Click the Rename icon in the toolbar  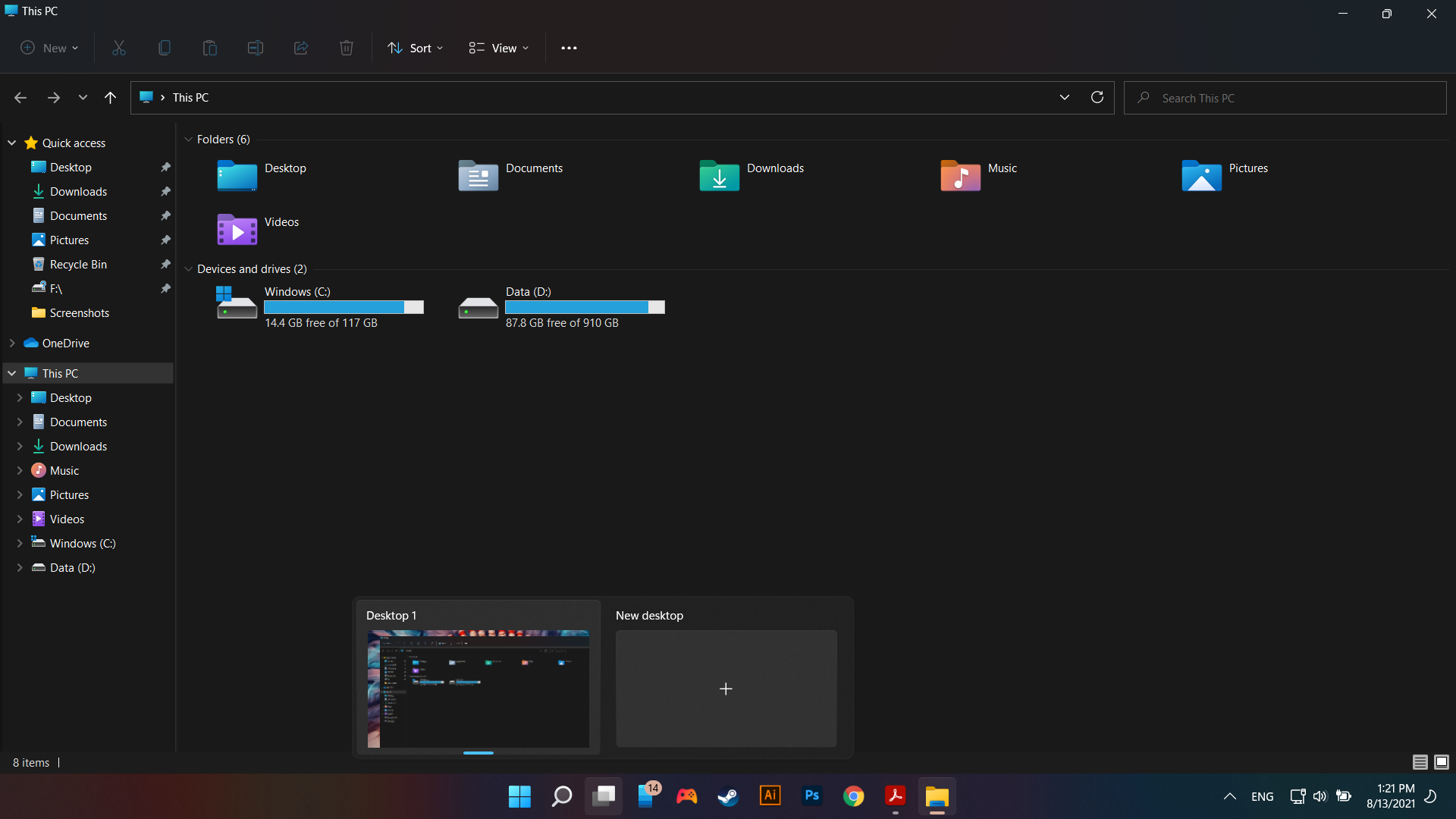click(x=255, y=48)
